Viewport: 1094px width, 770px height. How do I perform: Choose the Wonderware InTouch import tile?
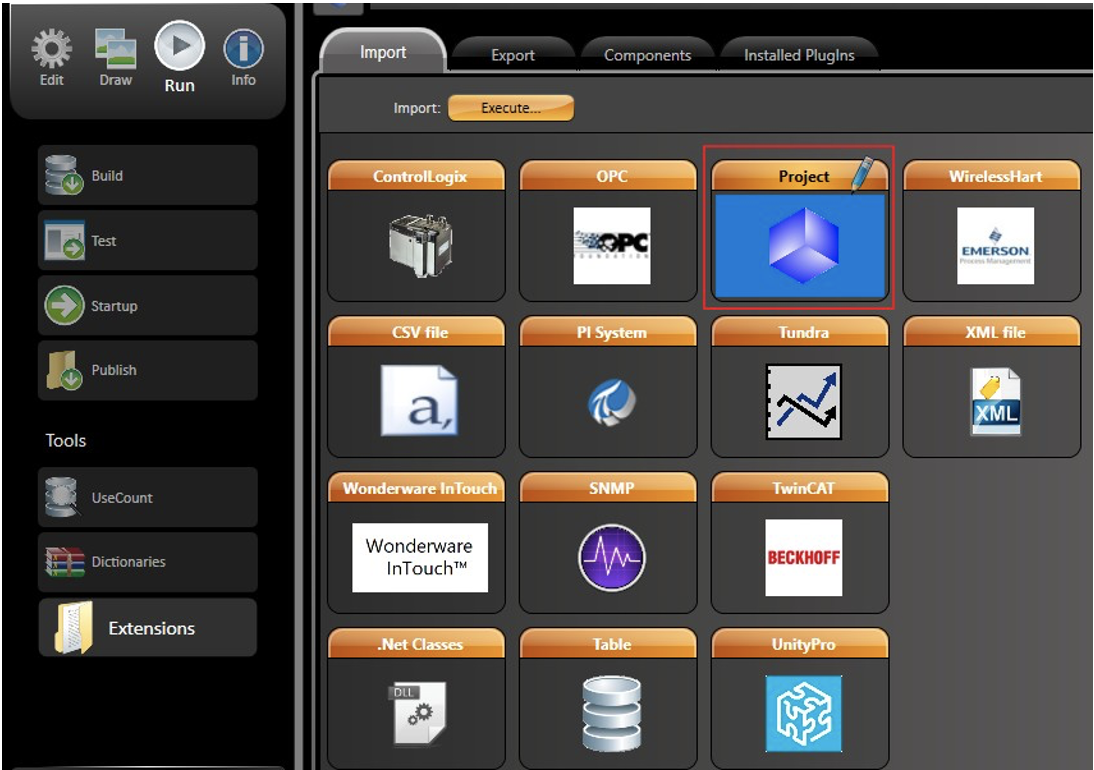click(x=419, y=558)
